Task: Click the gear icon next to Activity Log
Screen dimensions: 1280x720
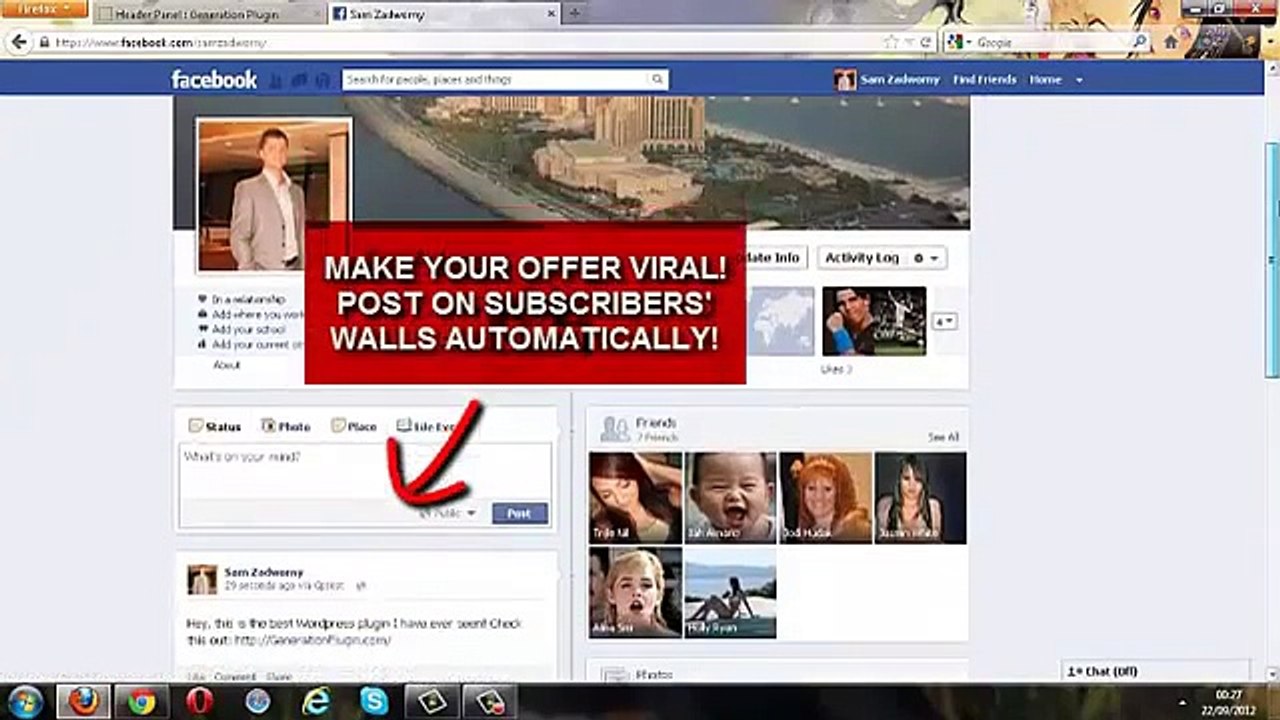Action: [x=918, y=258]
